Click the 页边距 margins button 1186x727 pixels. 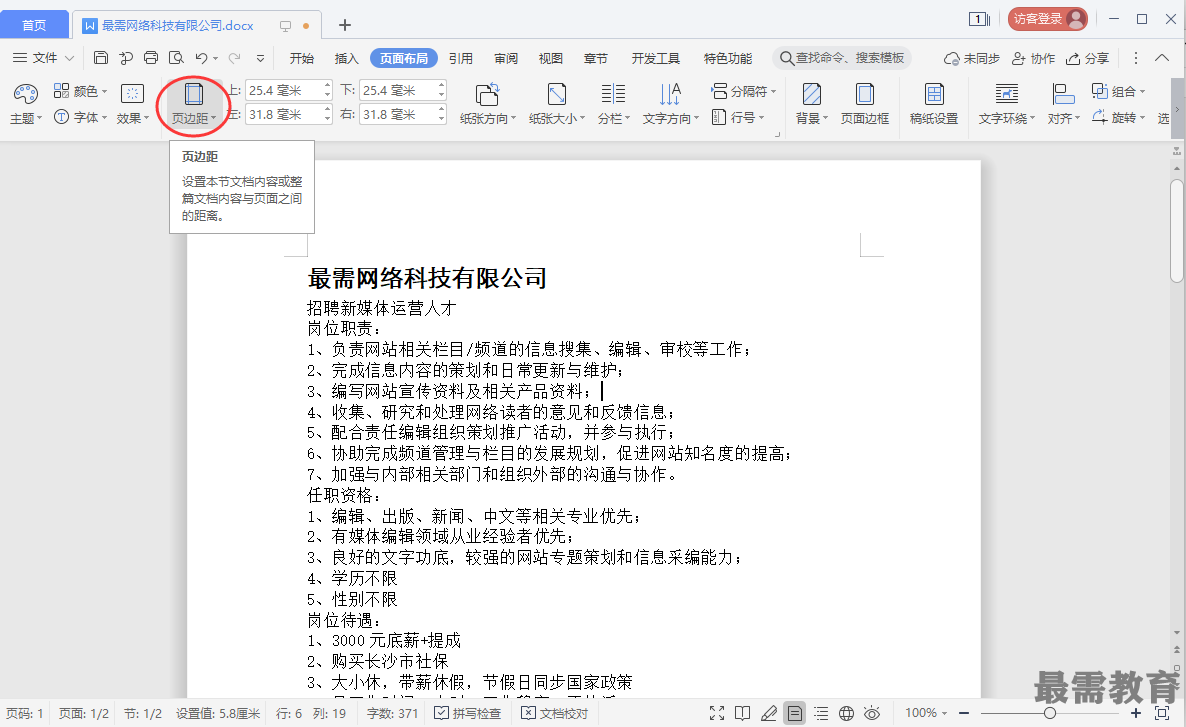tap(194, 104)
